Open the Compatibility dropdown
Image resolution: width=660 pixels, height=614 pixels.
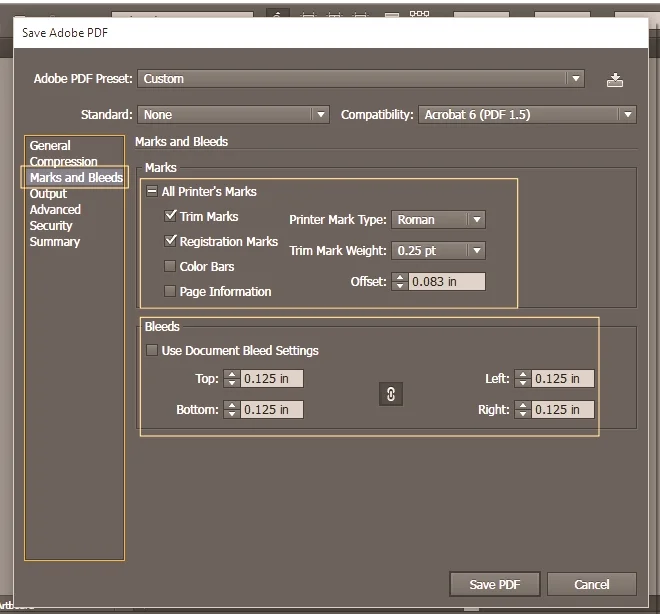click(527, 114)
